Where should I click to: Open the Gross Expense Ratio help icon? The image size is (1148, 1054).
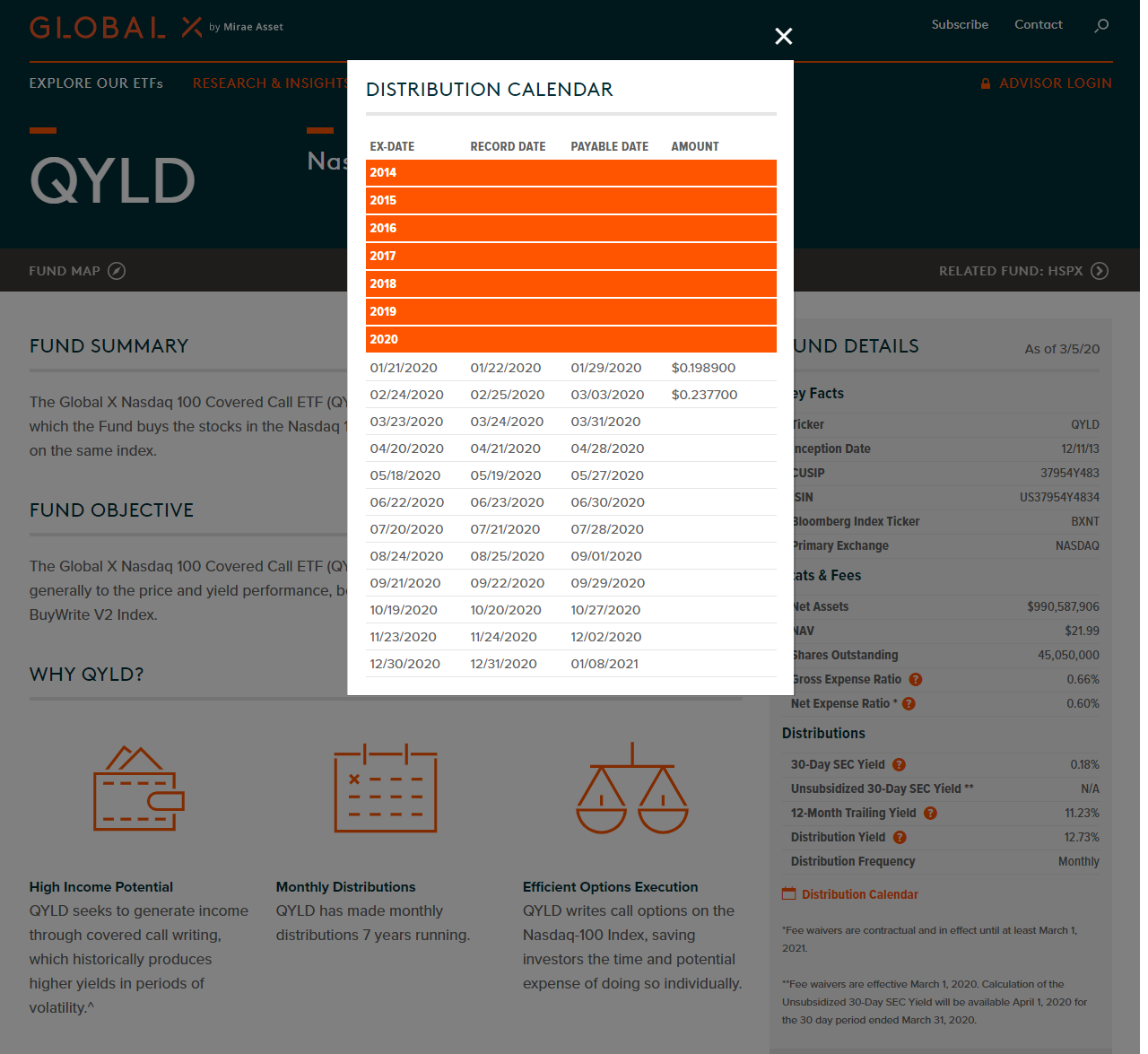(916, 680)
